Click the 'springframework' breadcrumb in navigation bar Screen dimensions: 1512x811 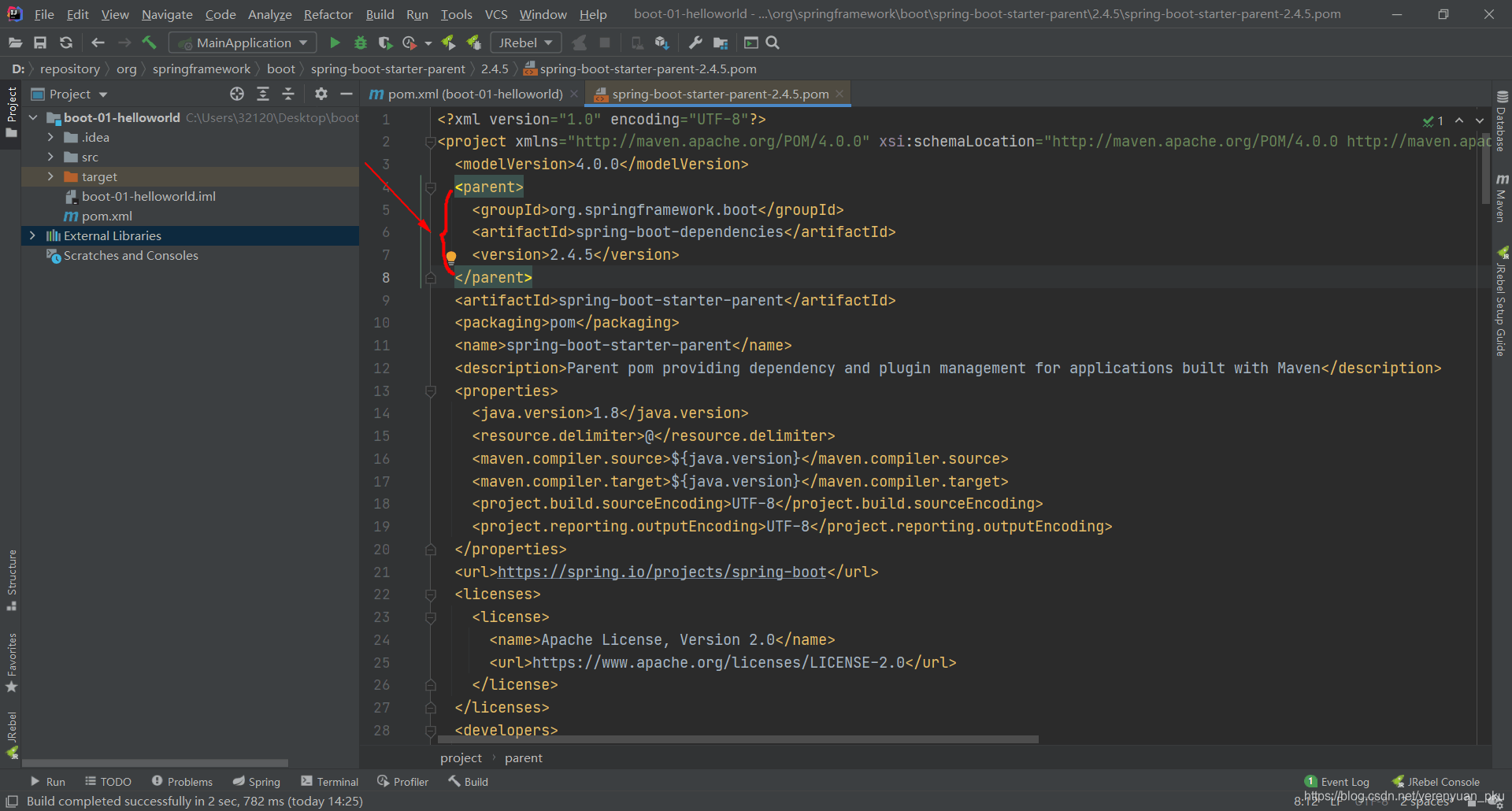(x=202, y=69)
